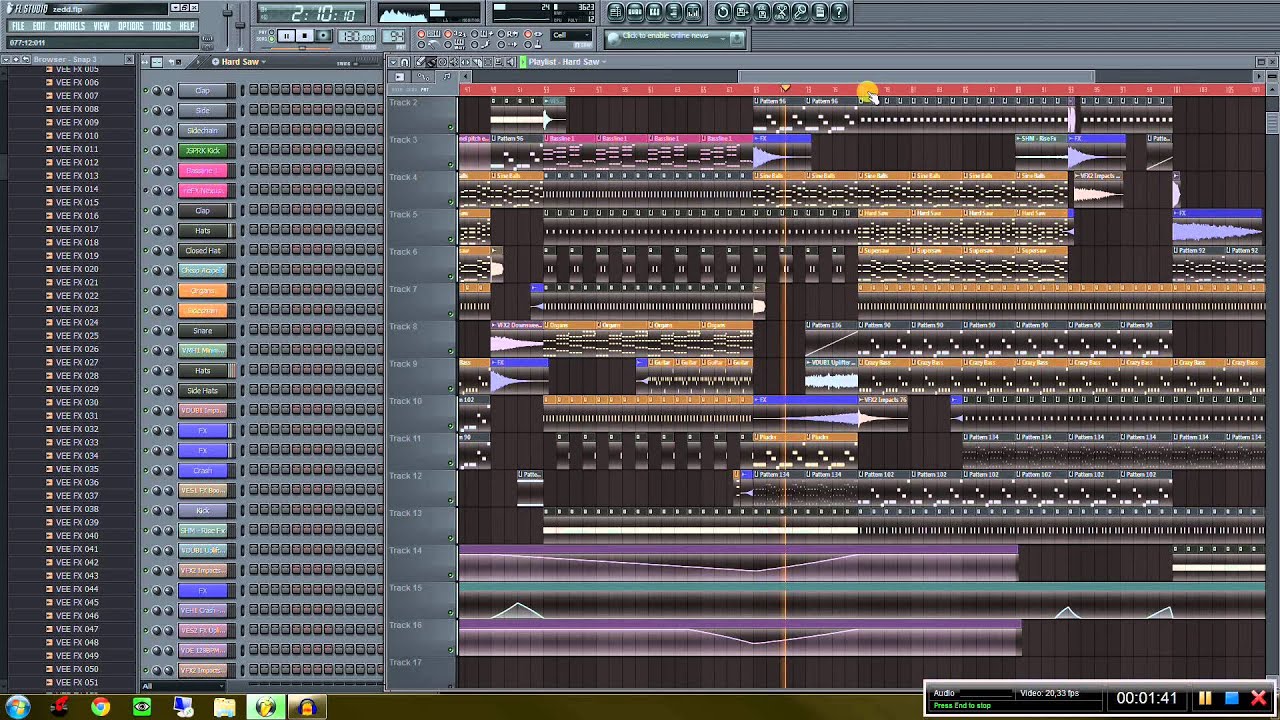Stop playback with the transport stop button

305,36
